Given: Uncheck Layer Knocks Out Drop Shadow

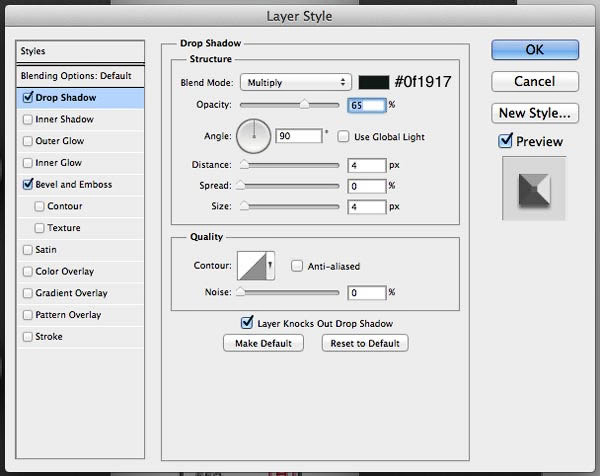Looking at the screenshot, I should [247, 323].
